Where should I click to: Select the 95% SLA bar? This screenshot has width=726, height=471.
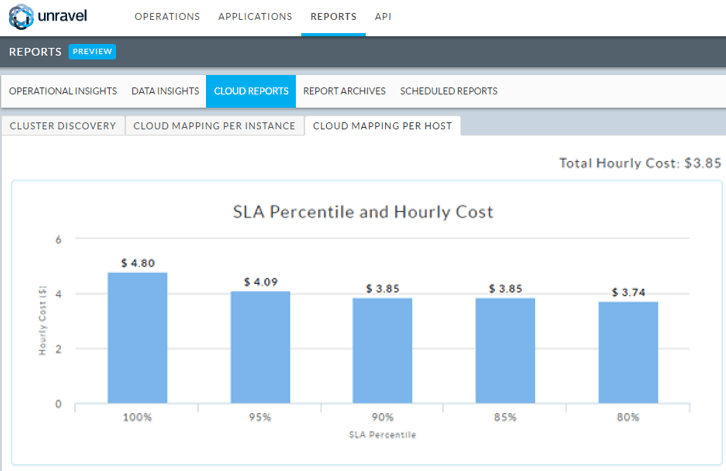click(260, 348)
